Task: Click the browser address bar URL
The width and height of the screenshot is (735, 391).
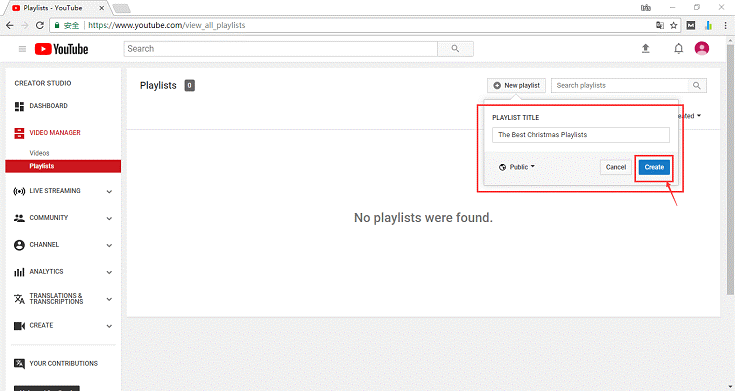Action: (166, 25)
